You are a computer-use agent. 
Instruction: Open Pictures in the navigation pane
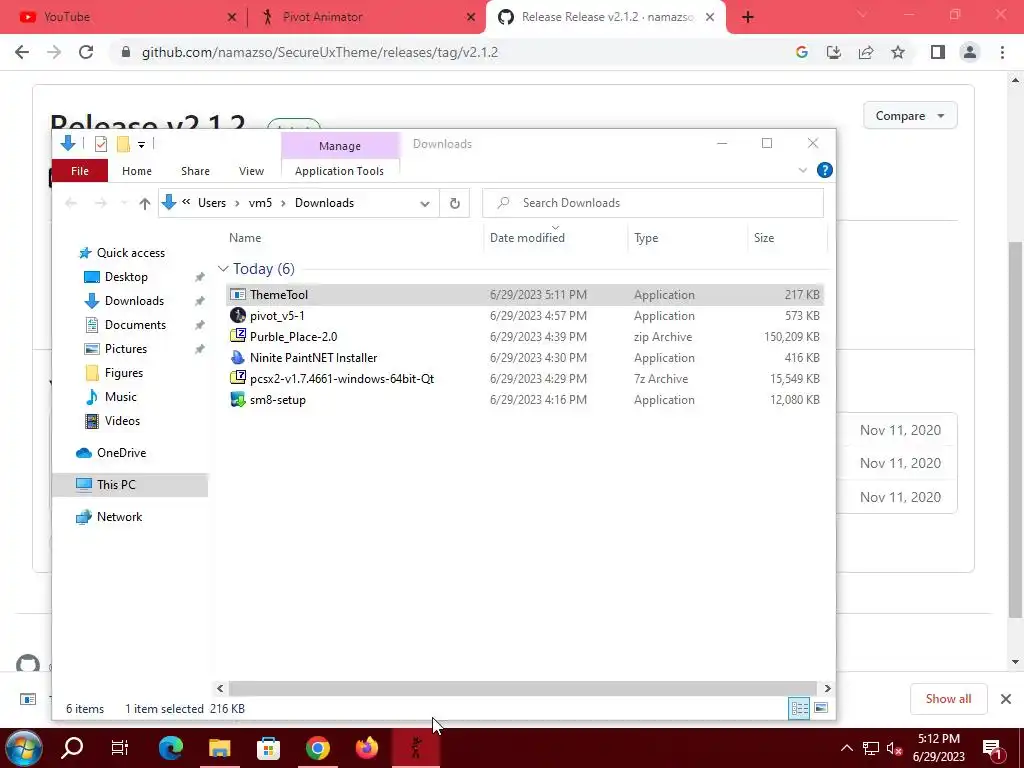click(125, 349)
